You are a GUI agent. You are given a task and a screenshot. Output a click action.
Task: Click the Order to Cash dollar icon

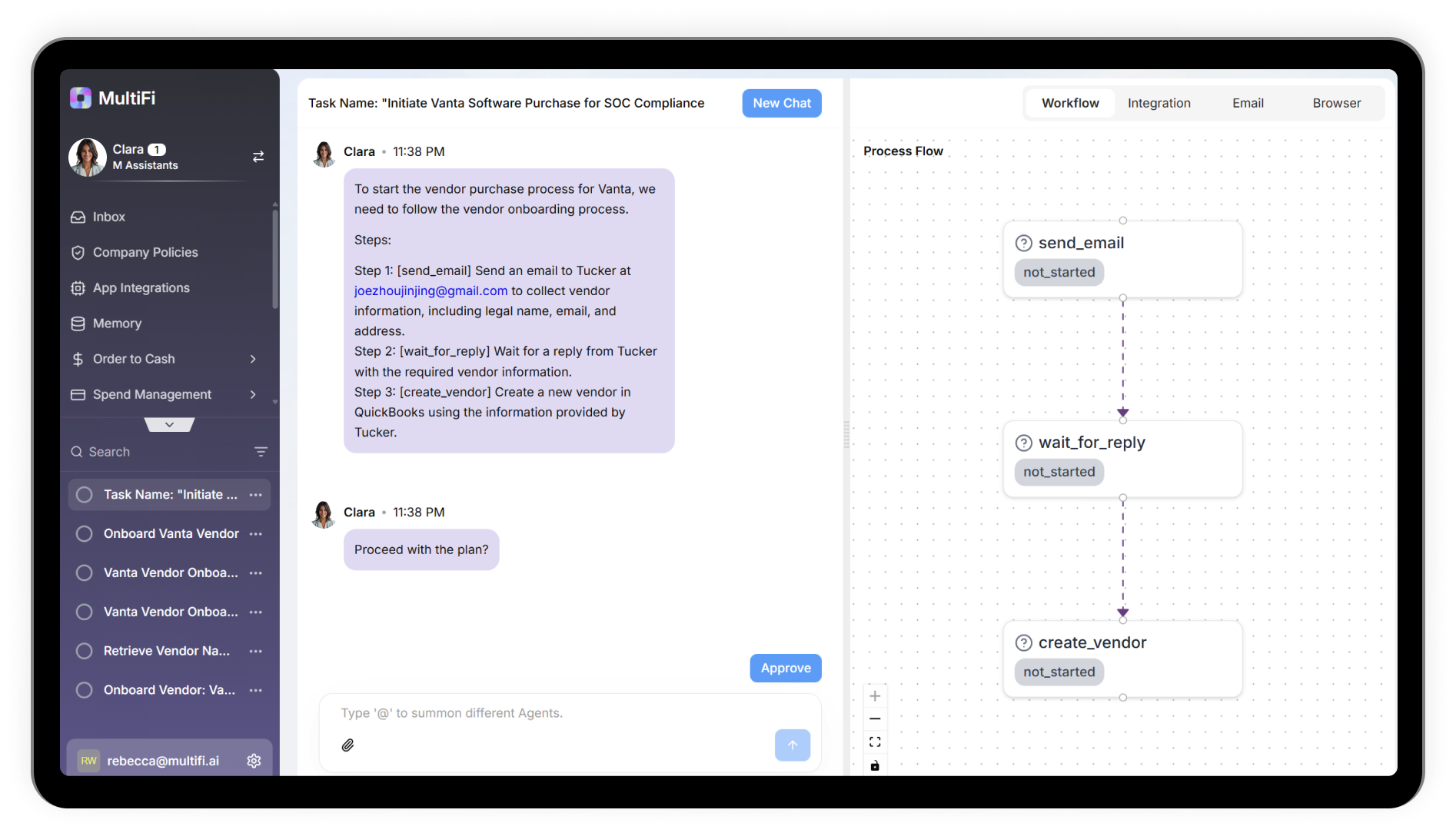point(78,359)
